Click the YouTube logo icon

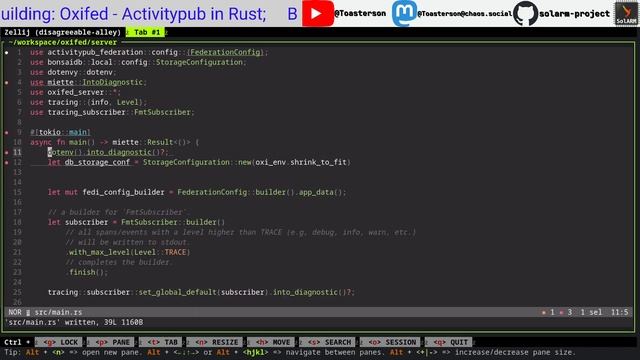[318, 13]
